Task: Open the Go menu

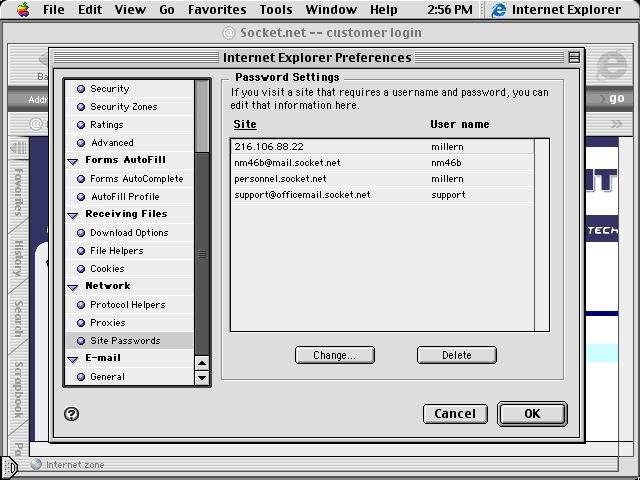Action: point(167,9)
